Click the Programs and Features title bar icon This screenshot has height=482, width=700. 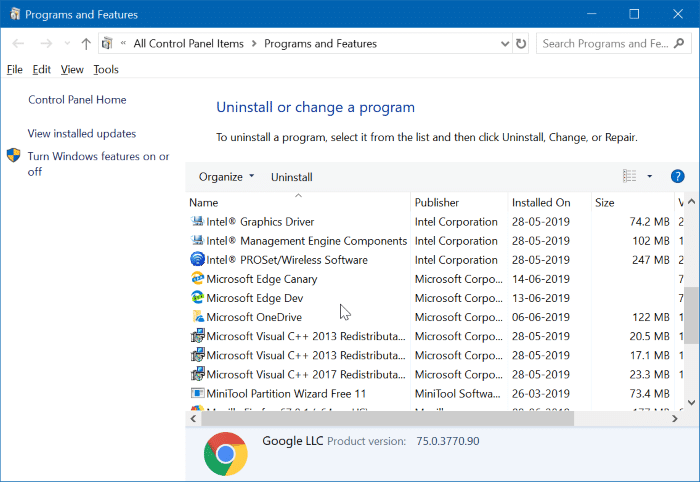click(x=15, y=14)
